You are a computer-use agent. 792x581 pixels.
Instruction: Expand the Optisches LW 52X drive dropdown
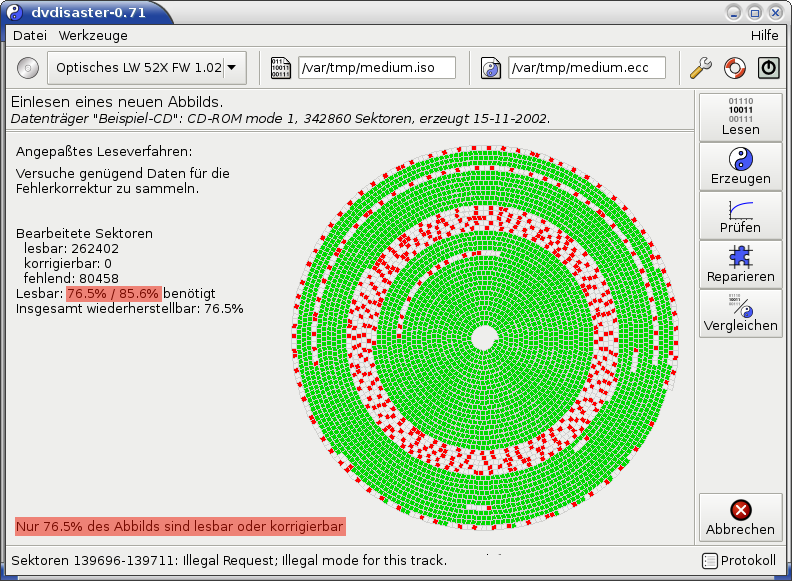tap(147, 68)
